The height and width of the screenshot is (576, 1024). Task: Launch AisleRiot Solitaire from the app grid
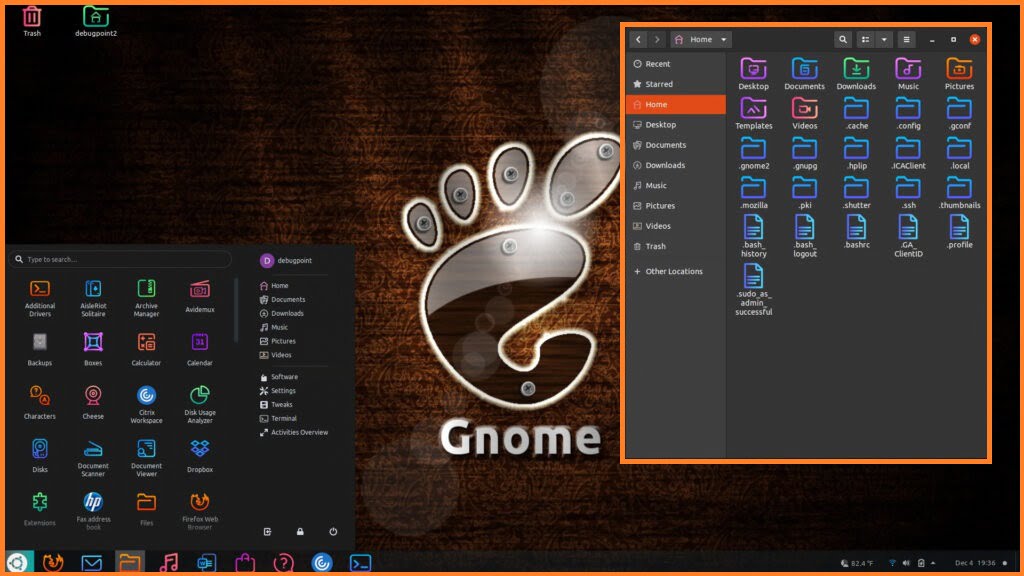93,298
